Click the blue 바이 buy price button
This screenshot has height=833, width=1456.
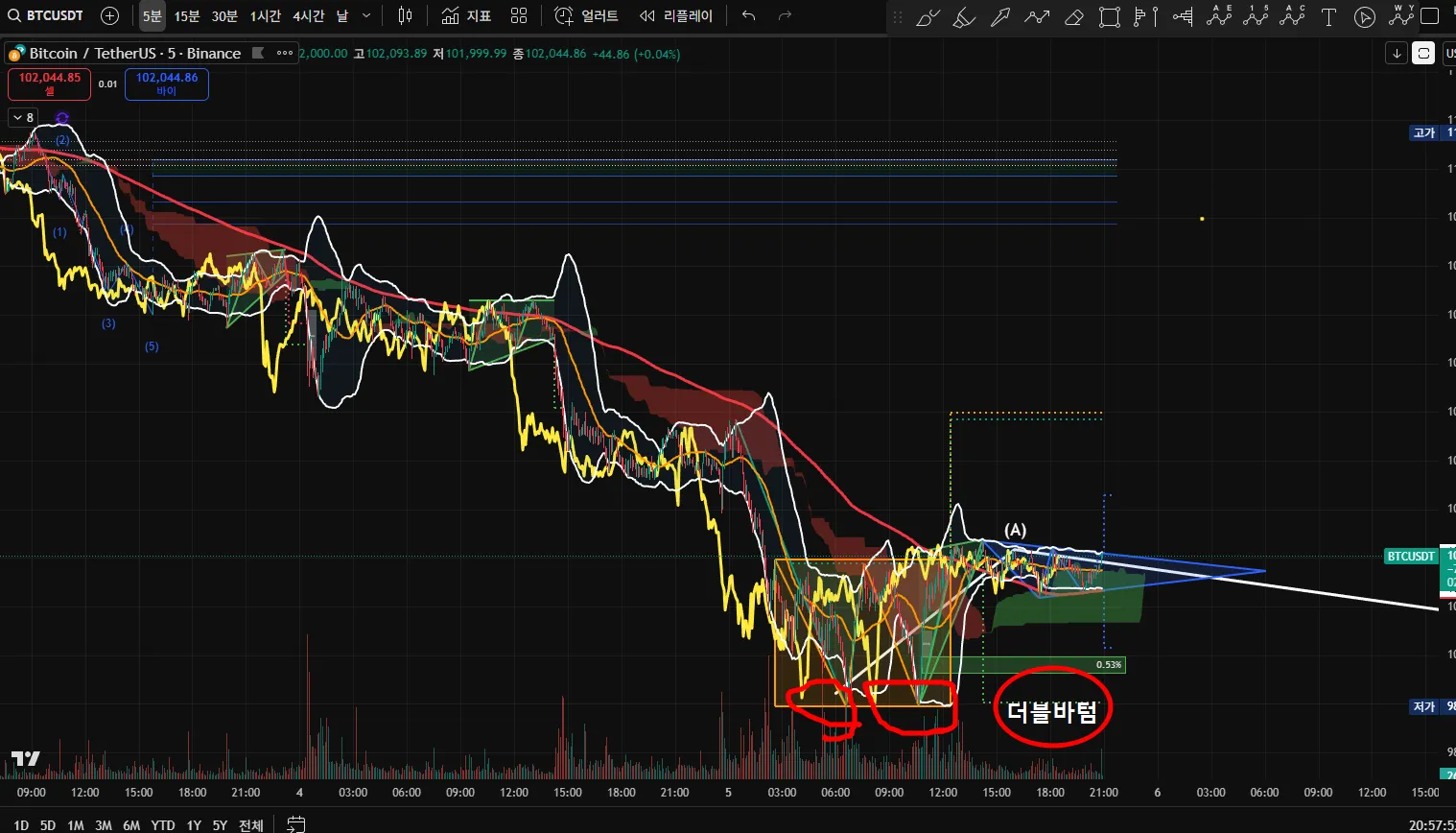(167, 83)
